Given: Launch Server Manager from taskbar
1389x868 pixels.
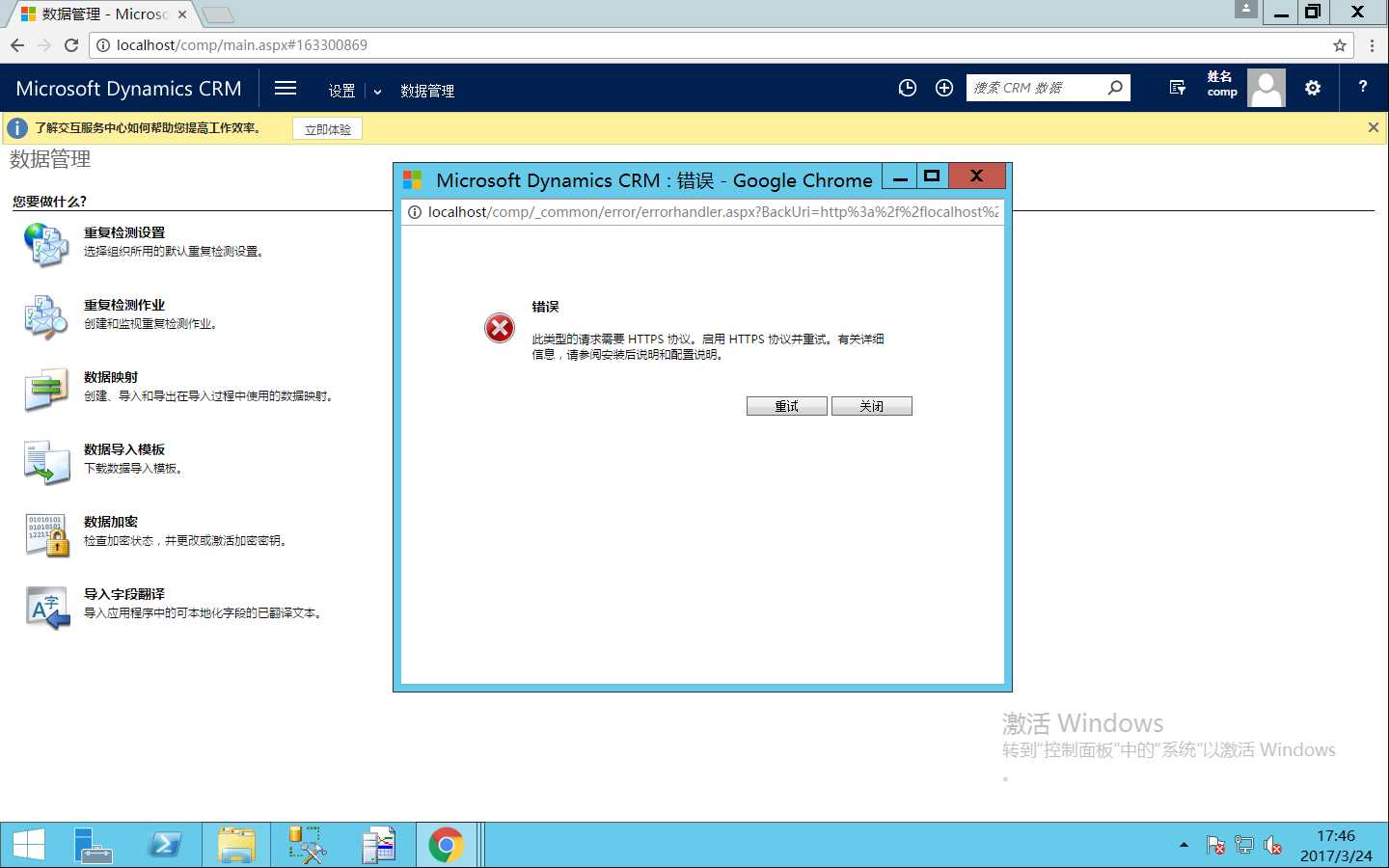Looking at the screenshot, I should (x=93, y=846).
